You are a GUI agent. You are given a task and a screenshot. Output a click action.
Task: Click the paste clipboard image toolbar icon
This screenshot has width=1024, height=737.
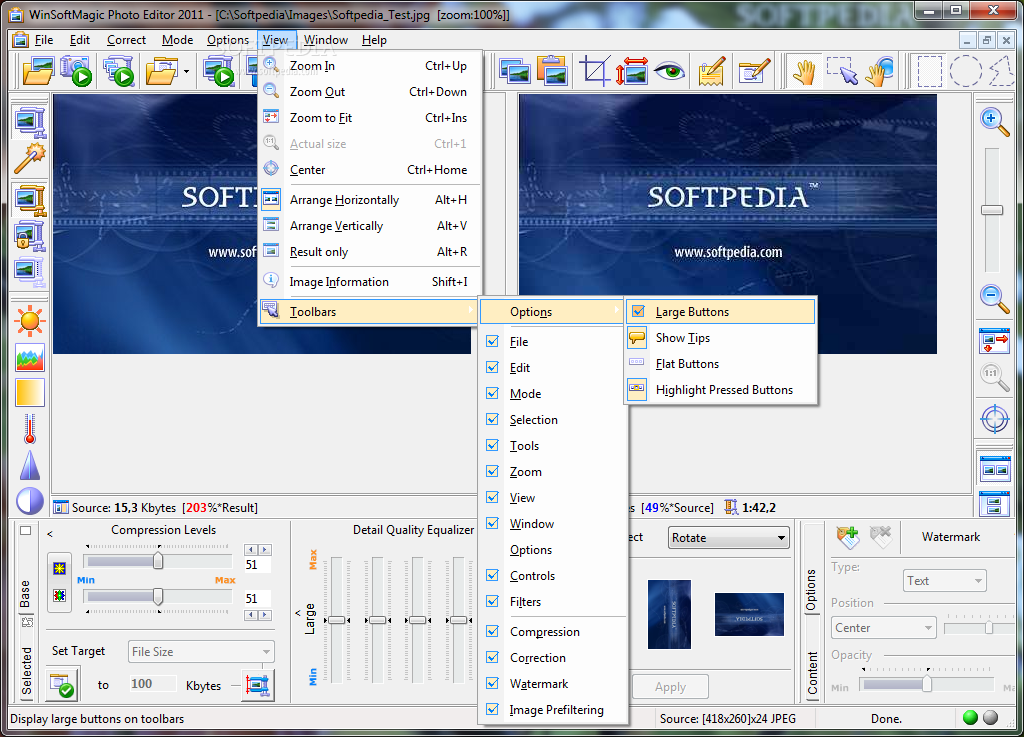click(x=552, y=71)
